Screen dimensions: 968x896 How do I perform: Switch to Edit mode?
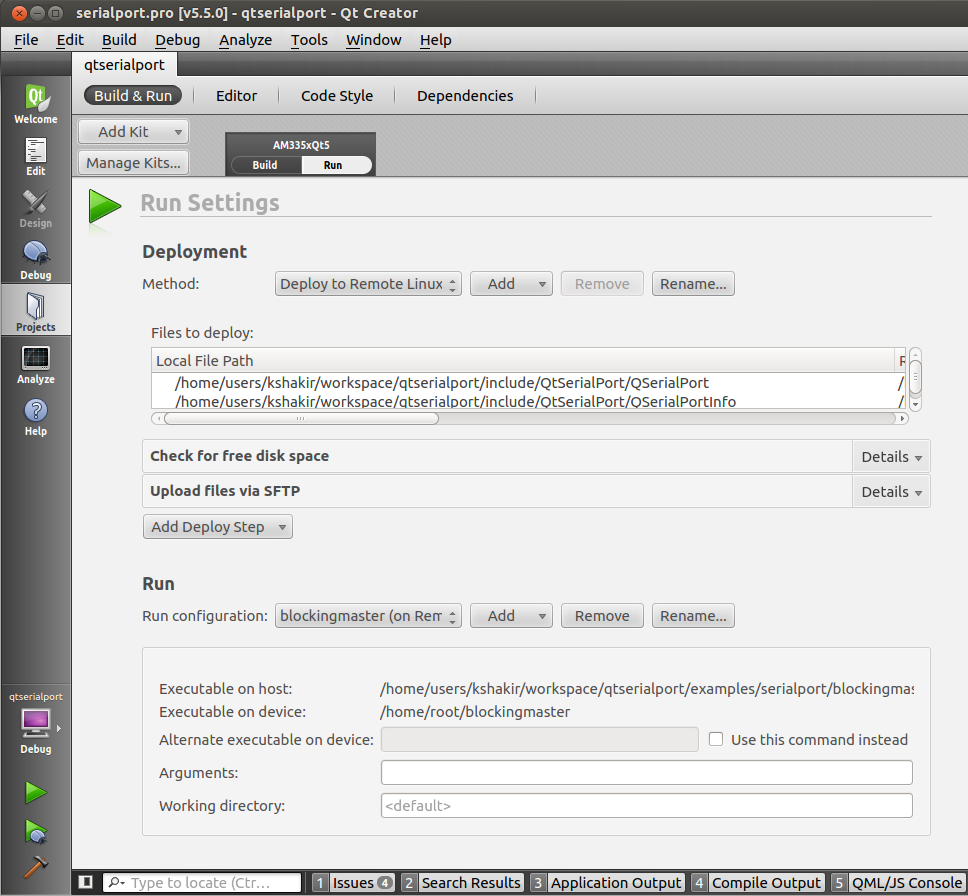pyautogui.click(x=36, y=156)
